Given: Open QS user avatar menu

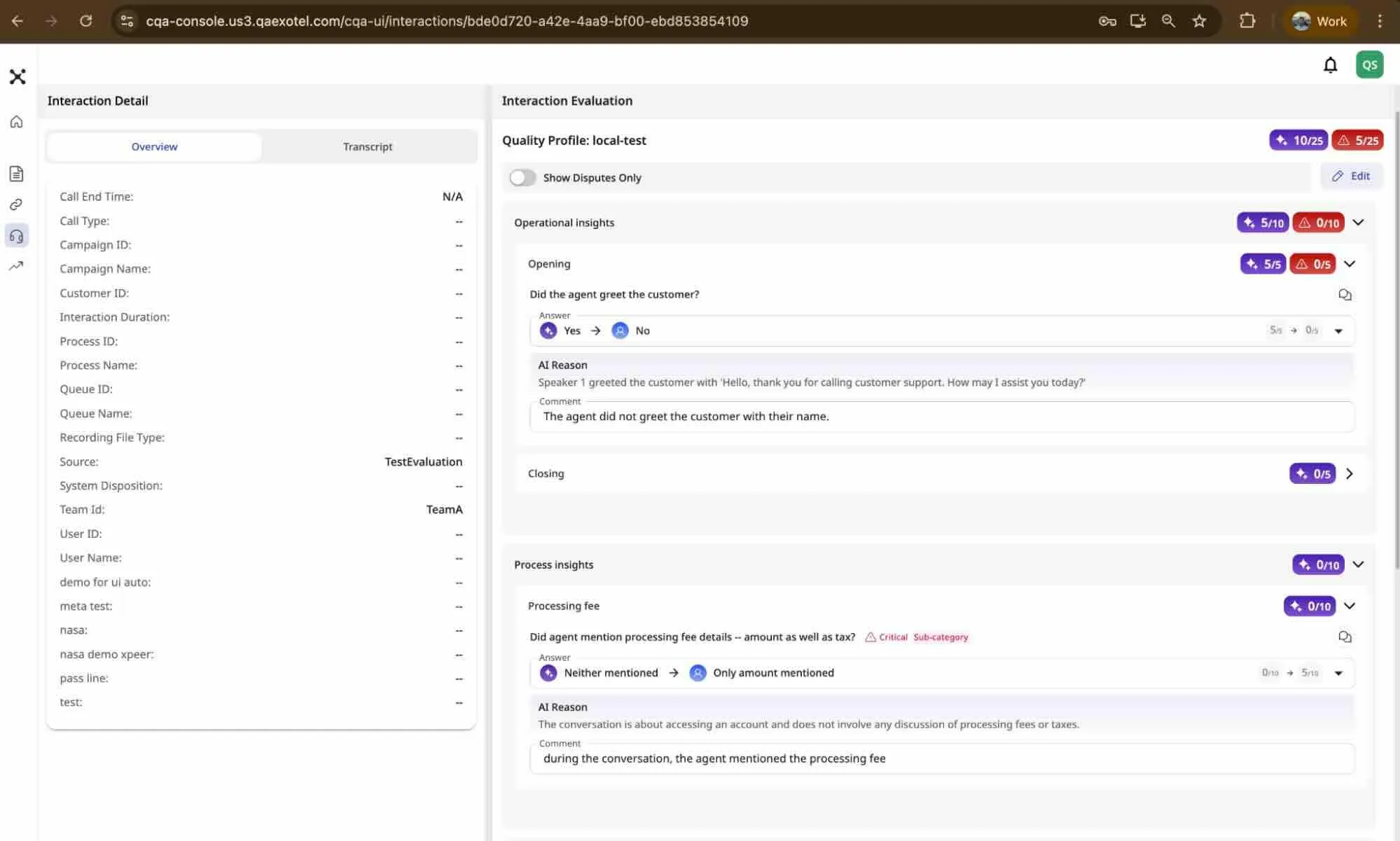Looking at the screenshot, I should point(1369,64).
